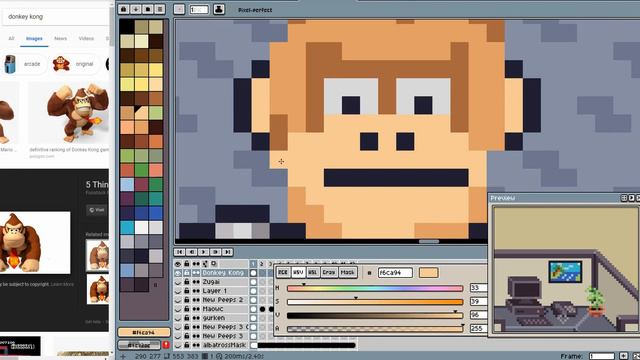Toggle all layers lock in timeline header

[187, 264]
